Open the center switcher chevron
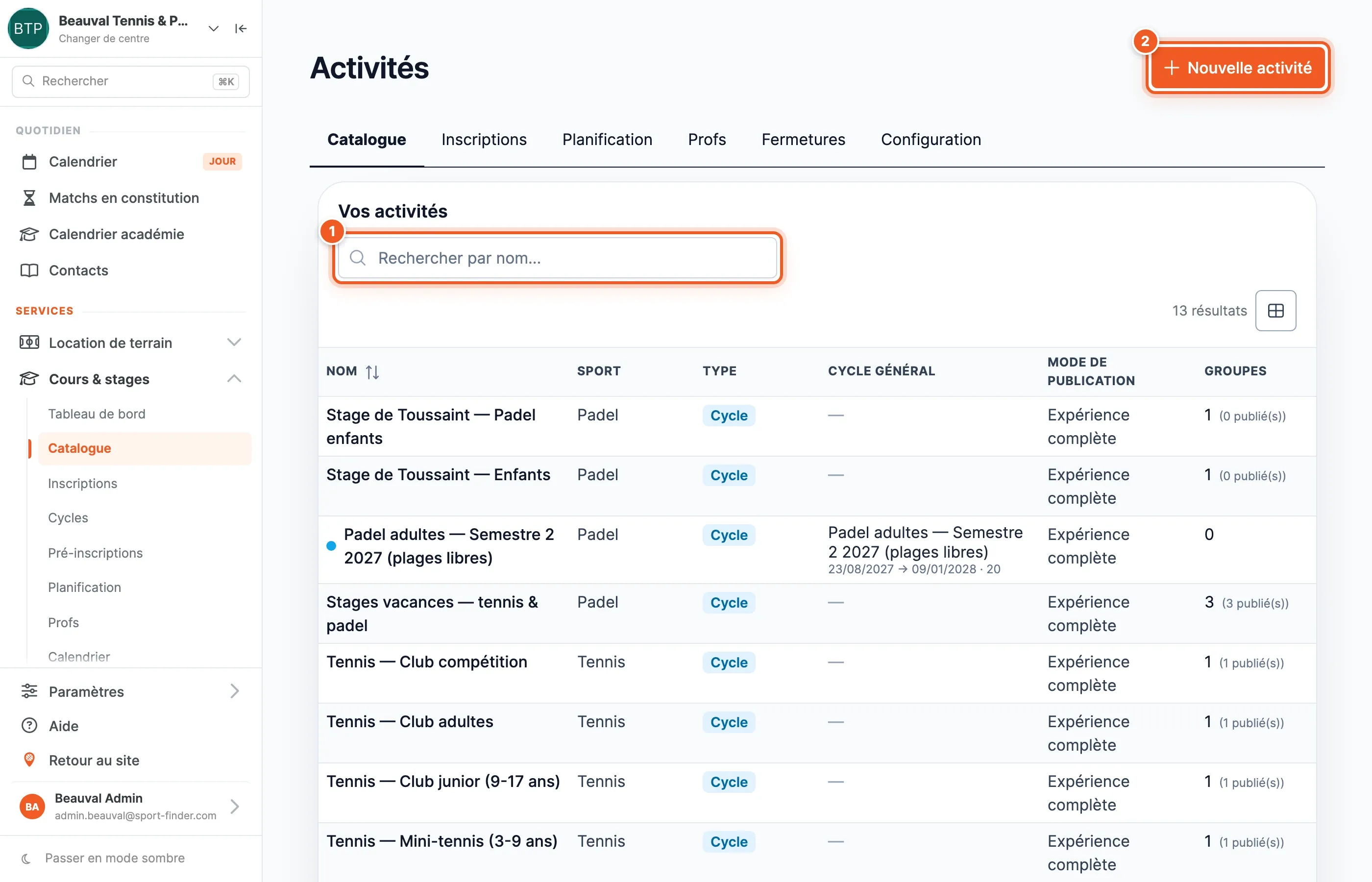Image resolution: width=1372 pixels, height=882 pixels. (x=213, y=28)
